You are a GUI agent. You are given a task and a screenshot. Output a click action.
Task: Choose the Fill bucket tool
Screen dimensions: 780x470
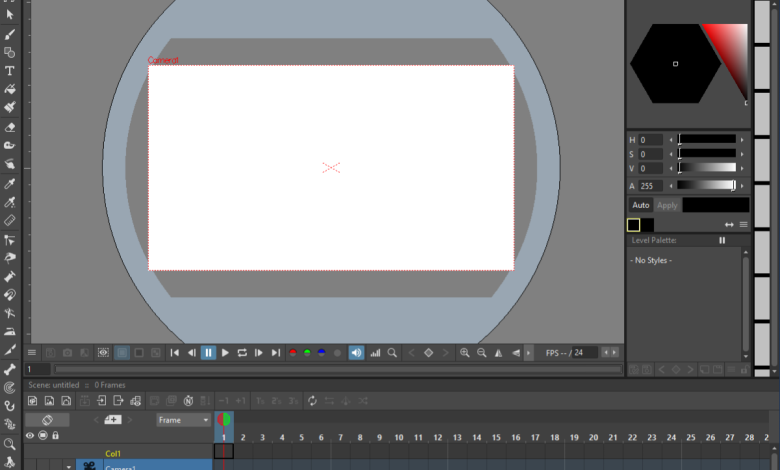click(x=10, y=89)
